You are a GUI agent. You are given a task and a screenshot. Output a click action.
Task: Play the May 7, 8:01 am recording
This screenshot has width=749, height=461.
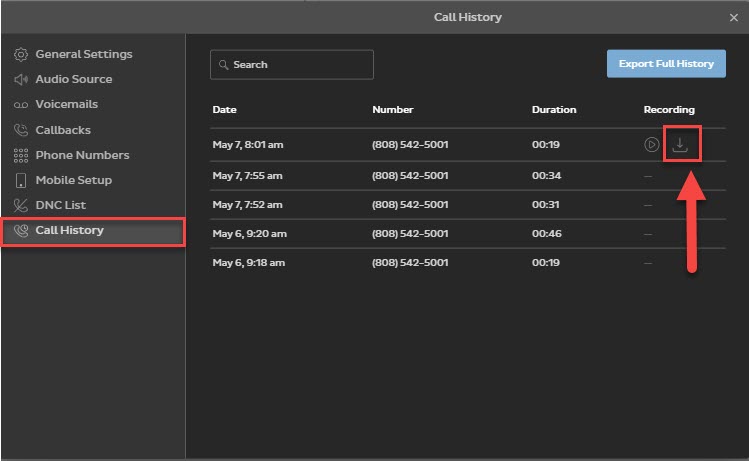[651, 144]
